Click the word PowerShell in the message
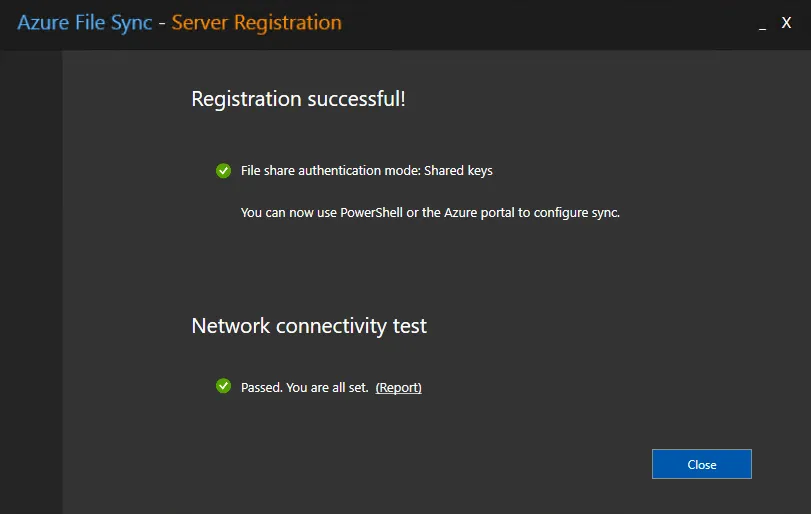 (371, 213)
